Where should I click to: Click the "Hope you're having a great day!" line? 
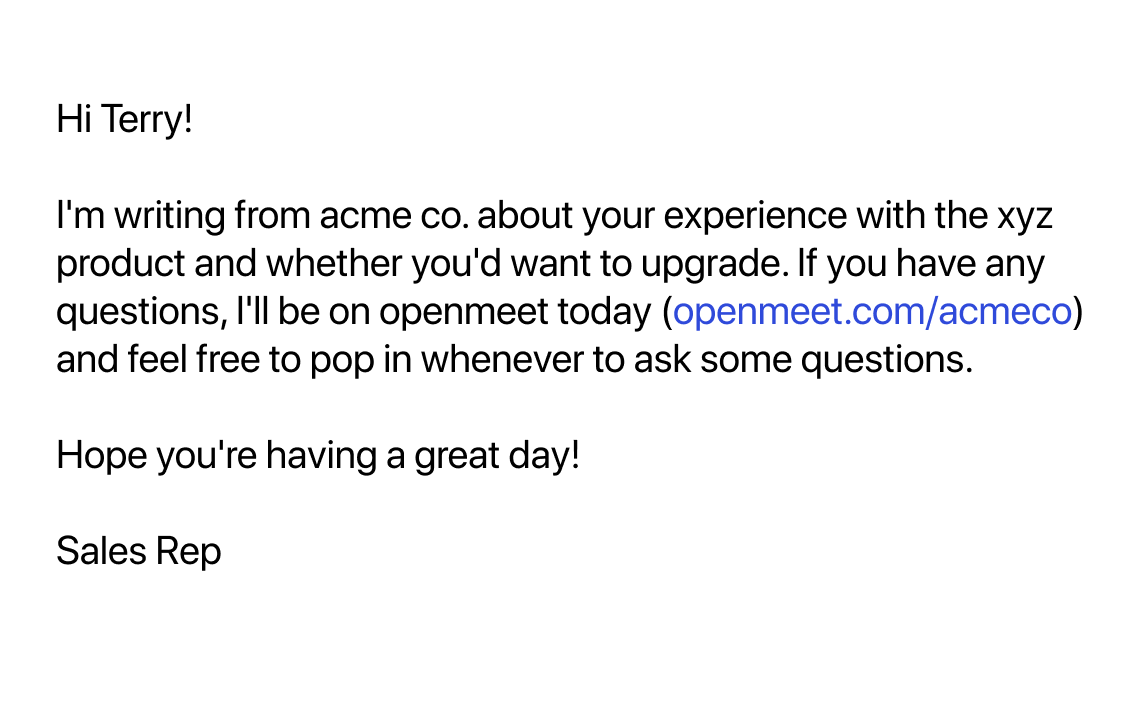(x=318, y=456)
